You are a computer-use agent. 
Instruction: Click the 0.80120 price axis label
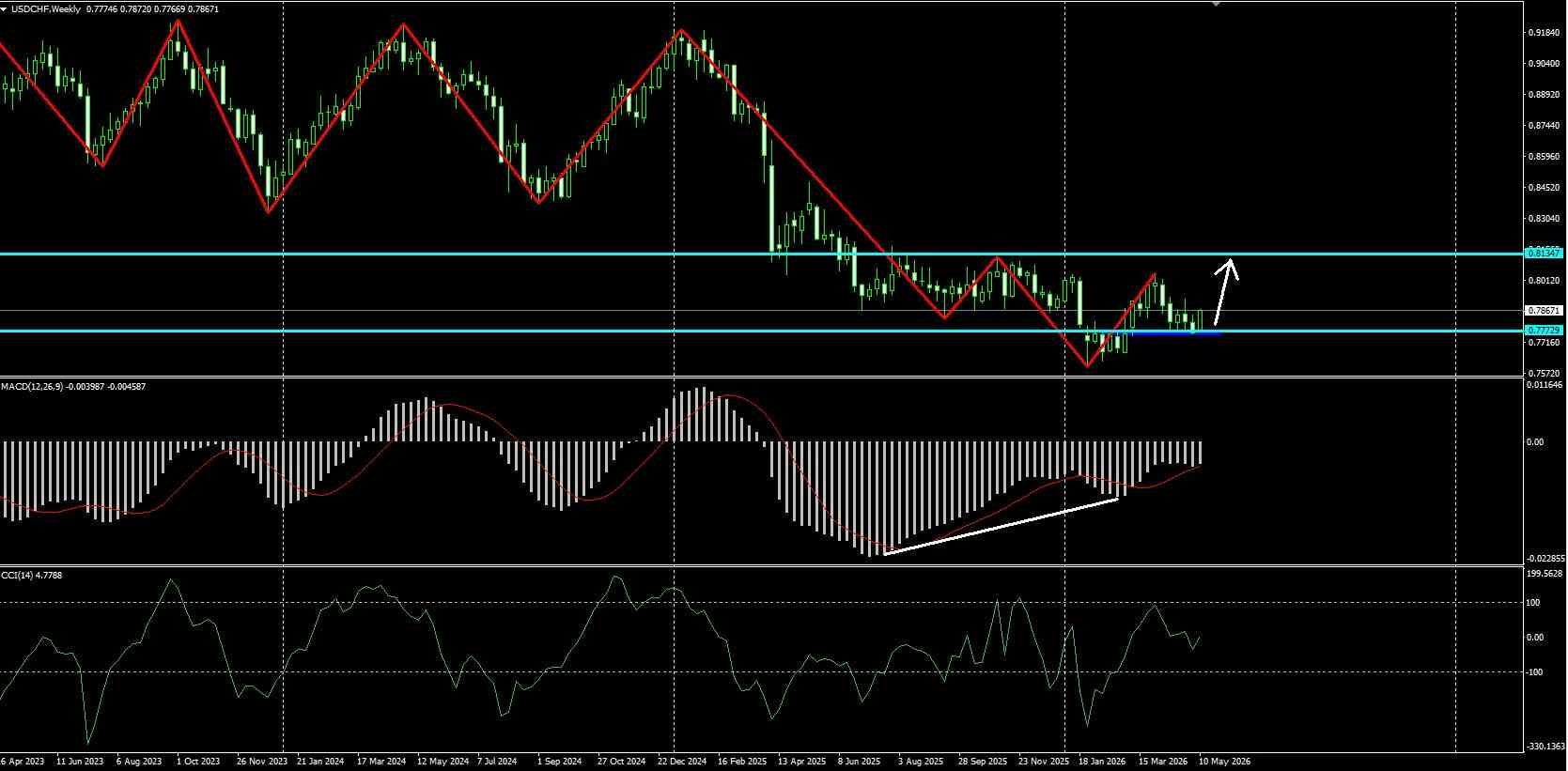coord(1545,281)
